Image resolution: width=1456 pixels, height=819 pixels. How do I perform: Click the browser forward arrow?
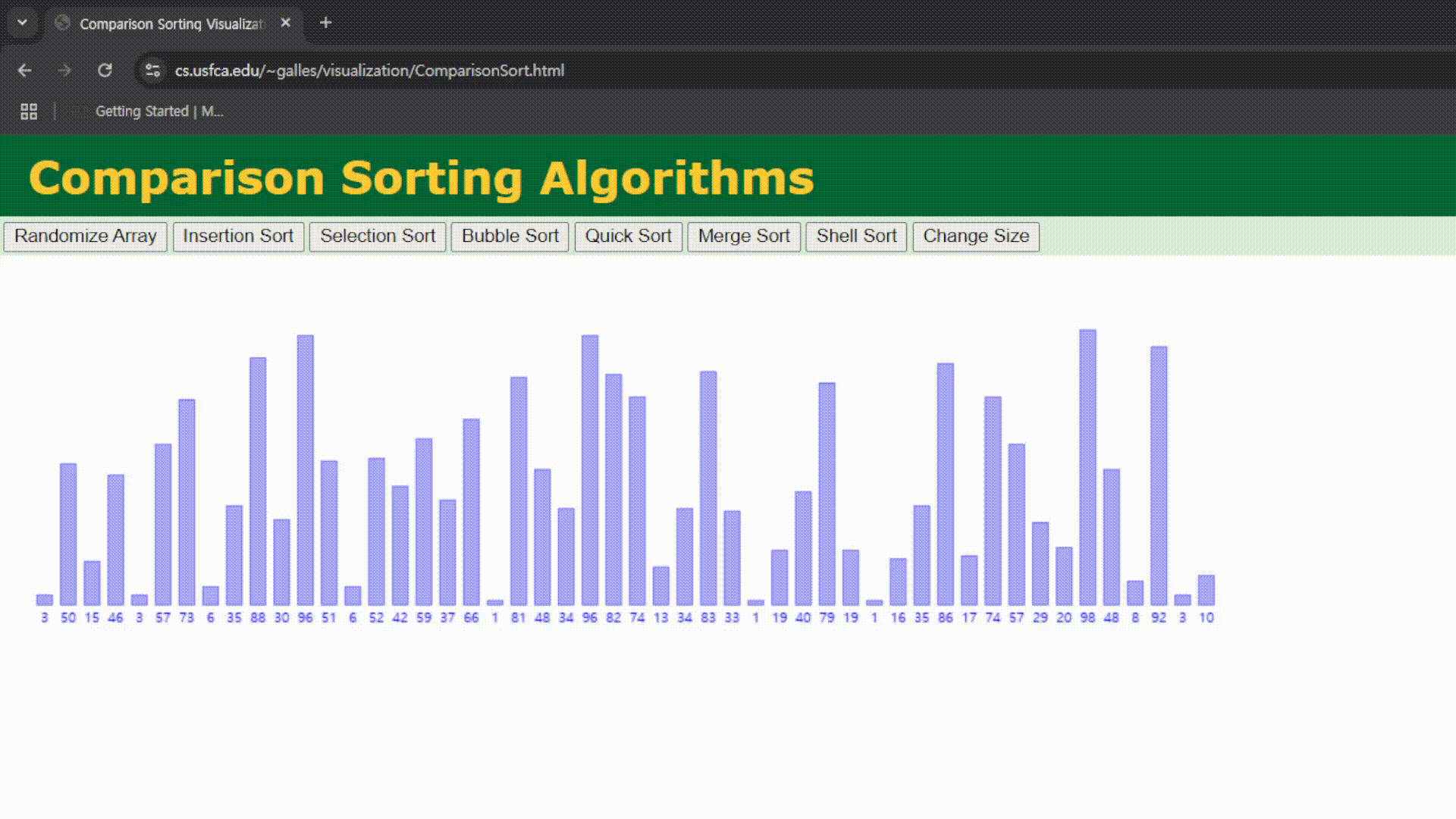tap(64, 71)
